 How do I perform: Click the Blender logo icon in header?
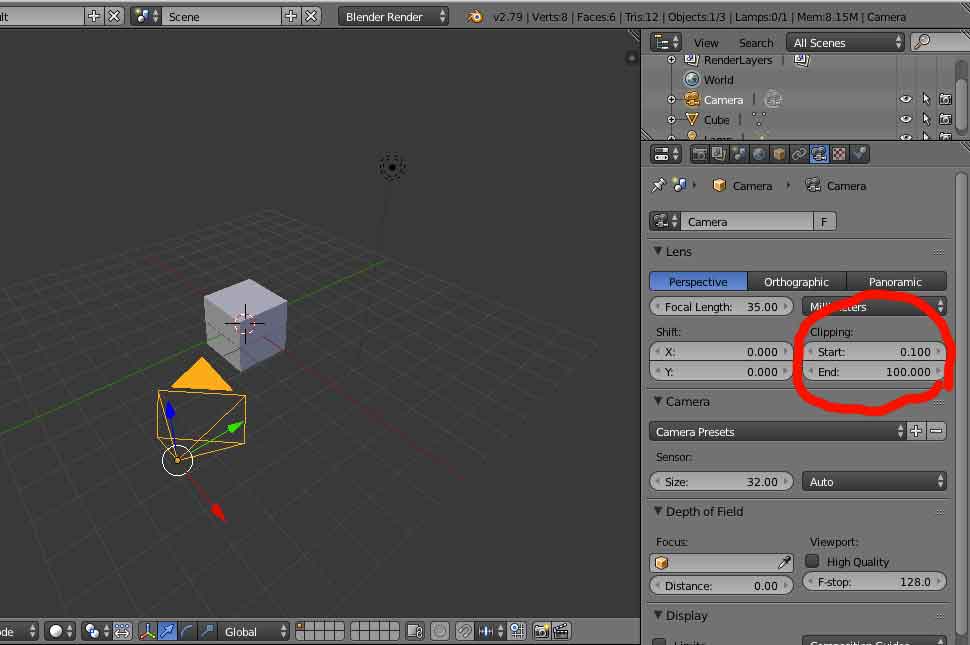[474, 17]
